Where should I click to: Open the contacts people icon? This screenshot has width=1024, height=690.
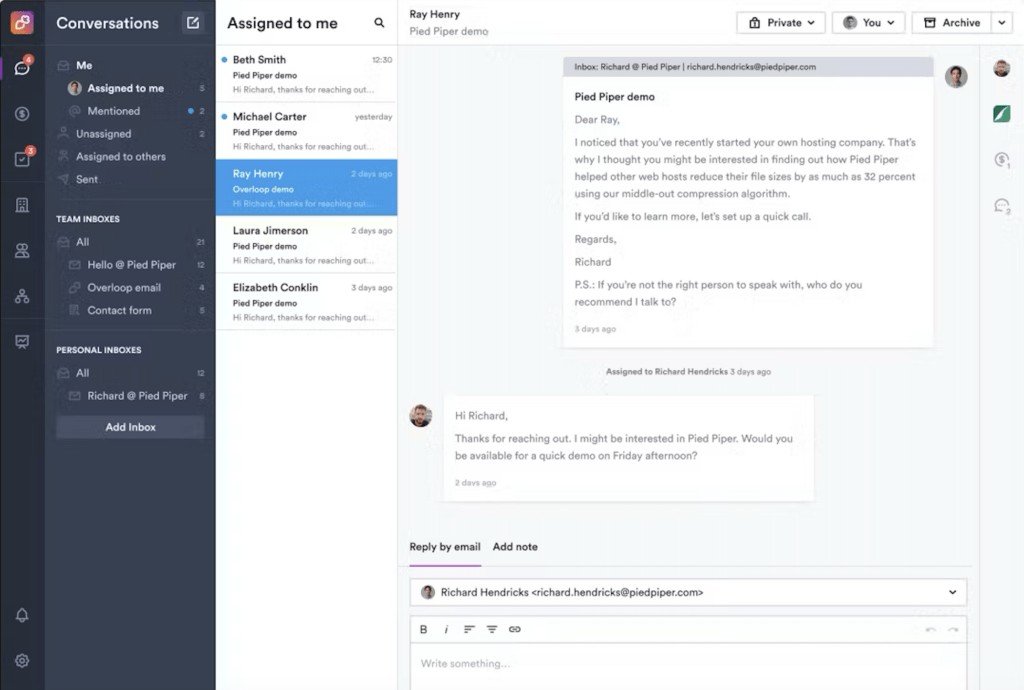click(x=22, y=251)
